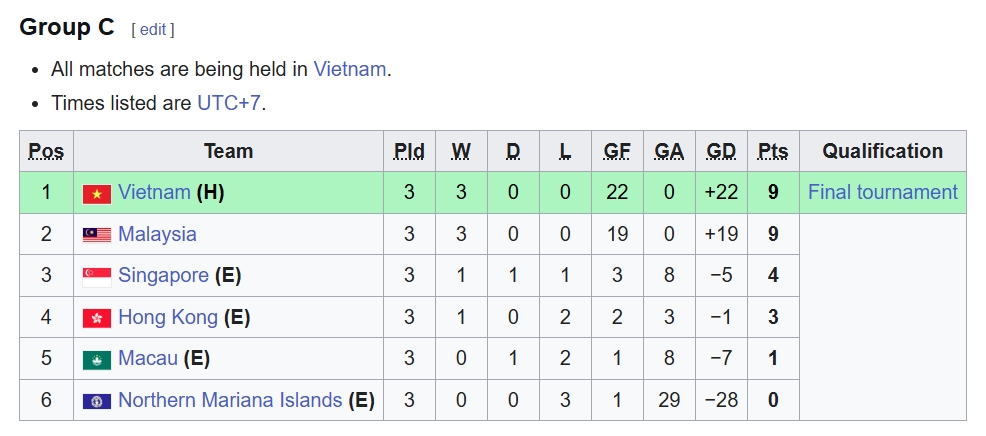Viewport: 986px width, 436px height.
Task: Open the Northern Mariana Islands team link
Action: (230, 400)
